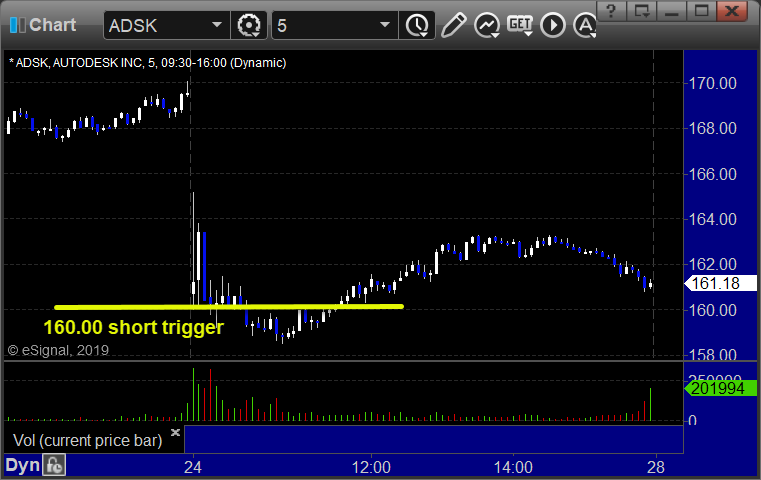The height and width of the screenshot is (480, 761).
Task: Maximize the chart window
Action: point(701,10)
